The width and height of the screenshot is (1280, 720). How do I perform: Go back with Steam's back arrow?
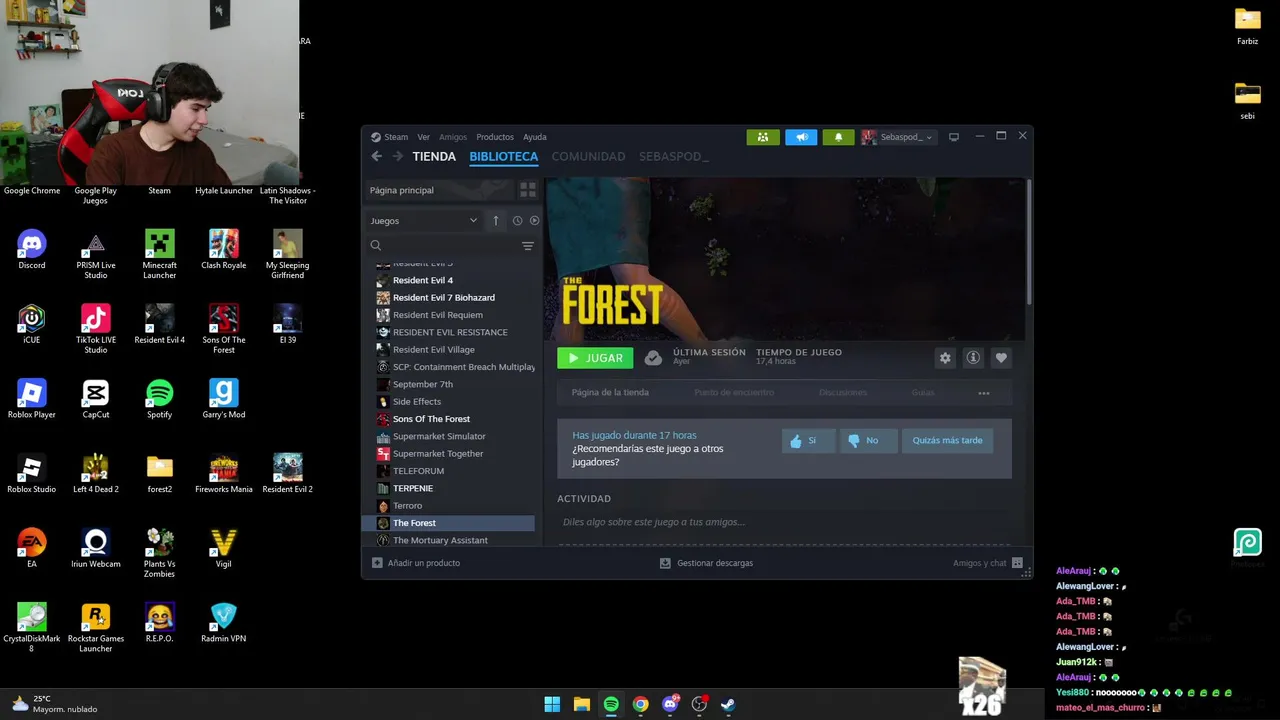tap(377, 156)
